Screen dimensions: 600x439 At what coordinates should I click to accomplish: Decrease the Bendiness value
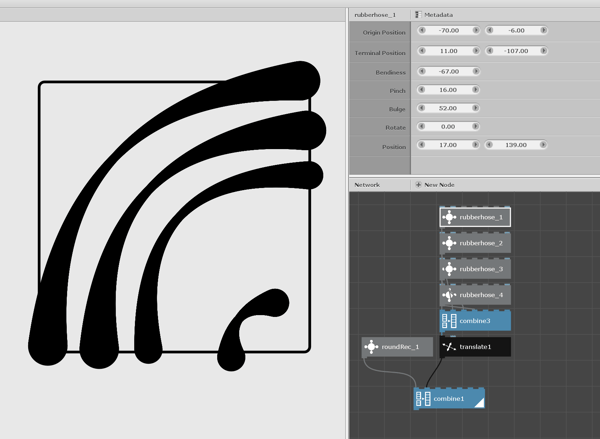[x=422, y=71]
